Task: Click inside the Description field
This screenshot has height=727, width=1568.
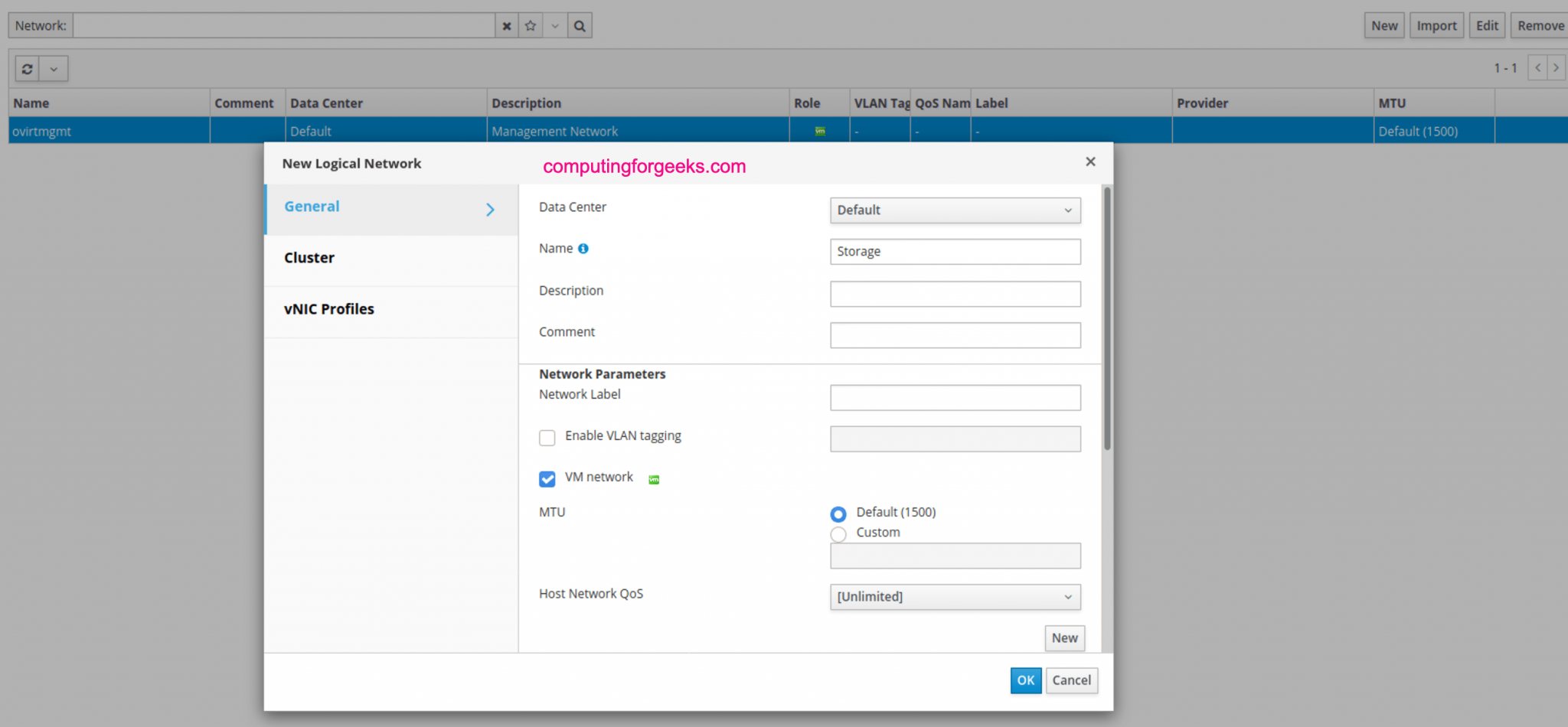Action: click(x=955, y=293)
